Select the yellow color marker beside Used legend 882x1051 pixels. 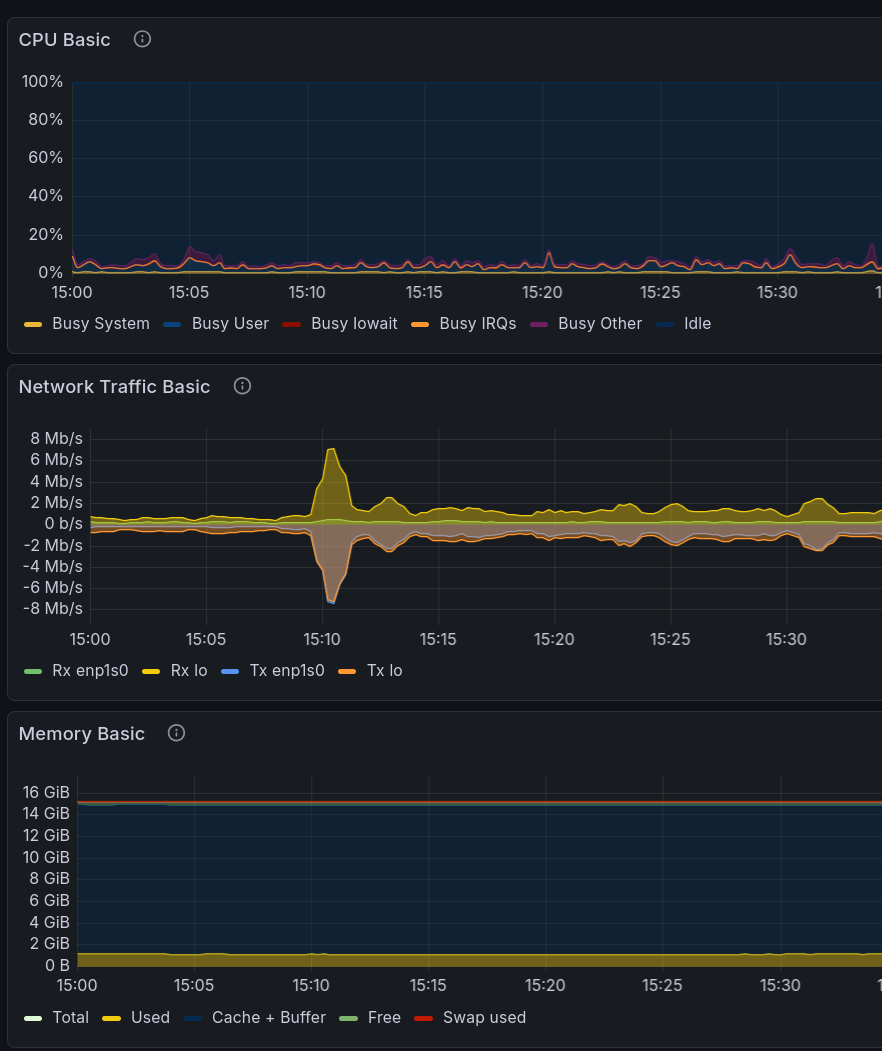pos(110,1017)
